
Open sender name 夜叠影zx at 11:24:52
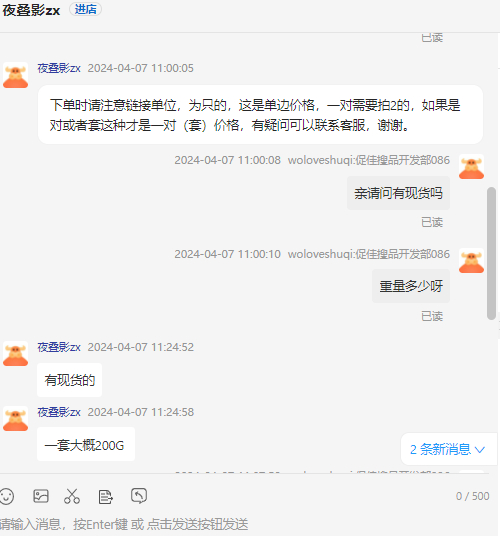(x=59, y=347)
